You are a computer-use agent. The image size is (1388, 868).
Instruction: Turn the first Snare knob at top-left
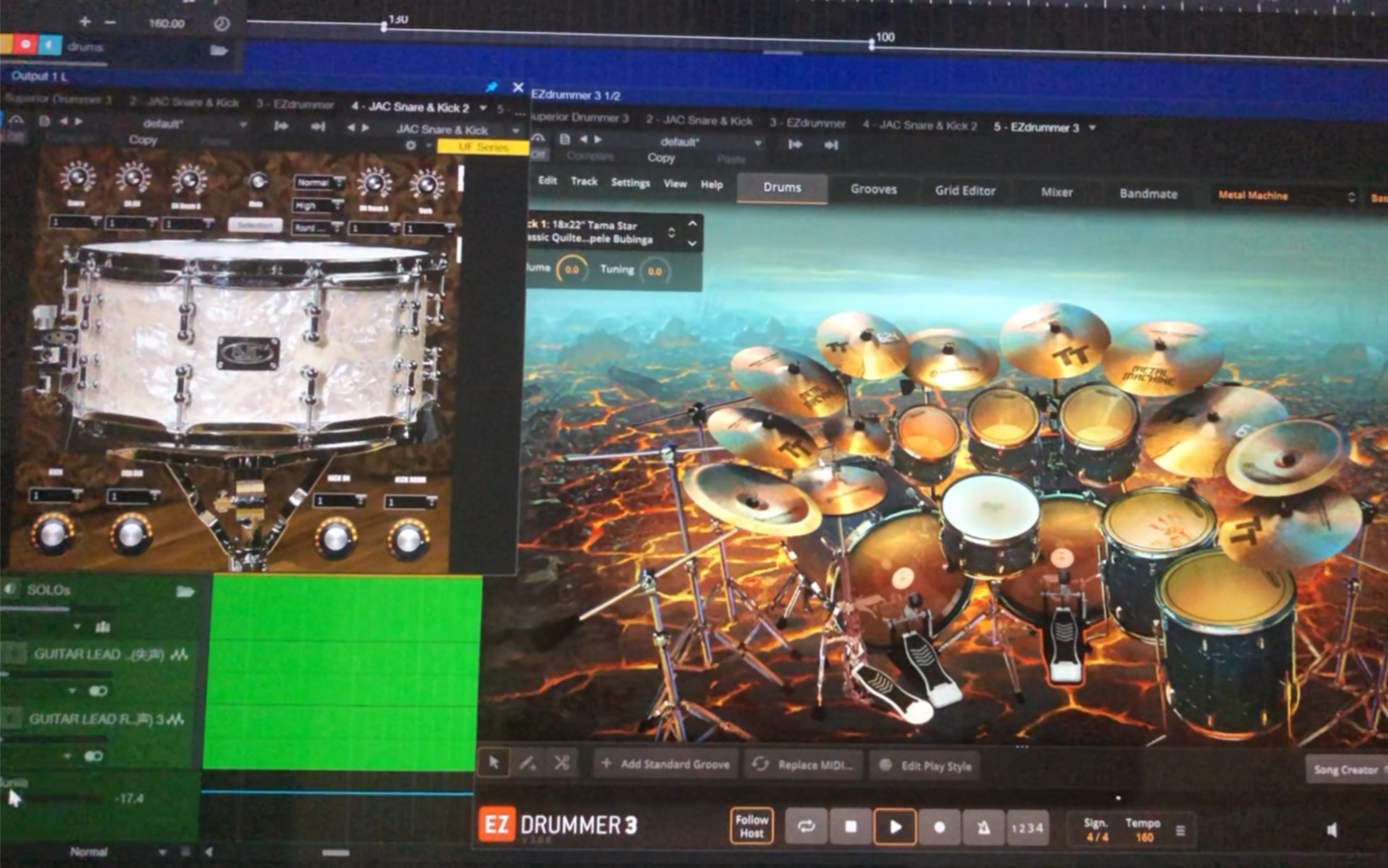[77, 177]
